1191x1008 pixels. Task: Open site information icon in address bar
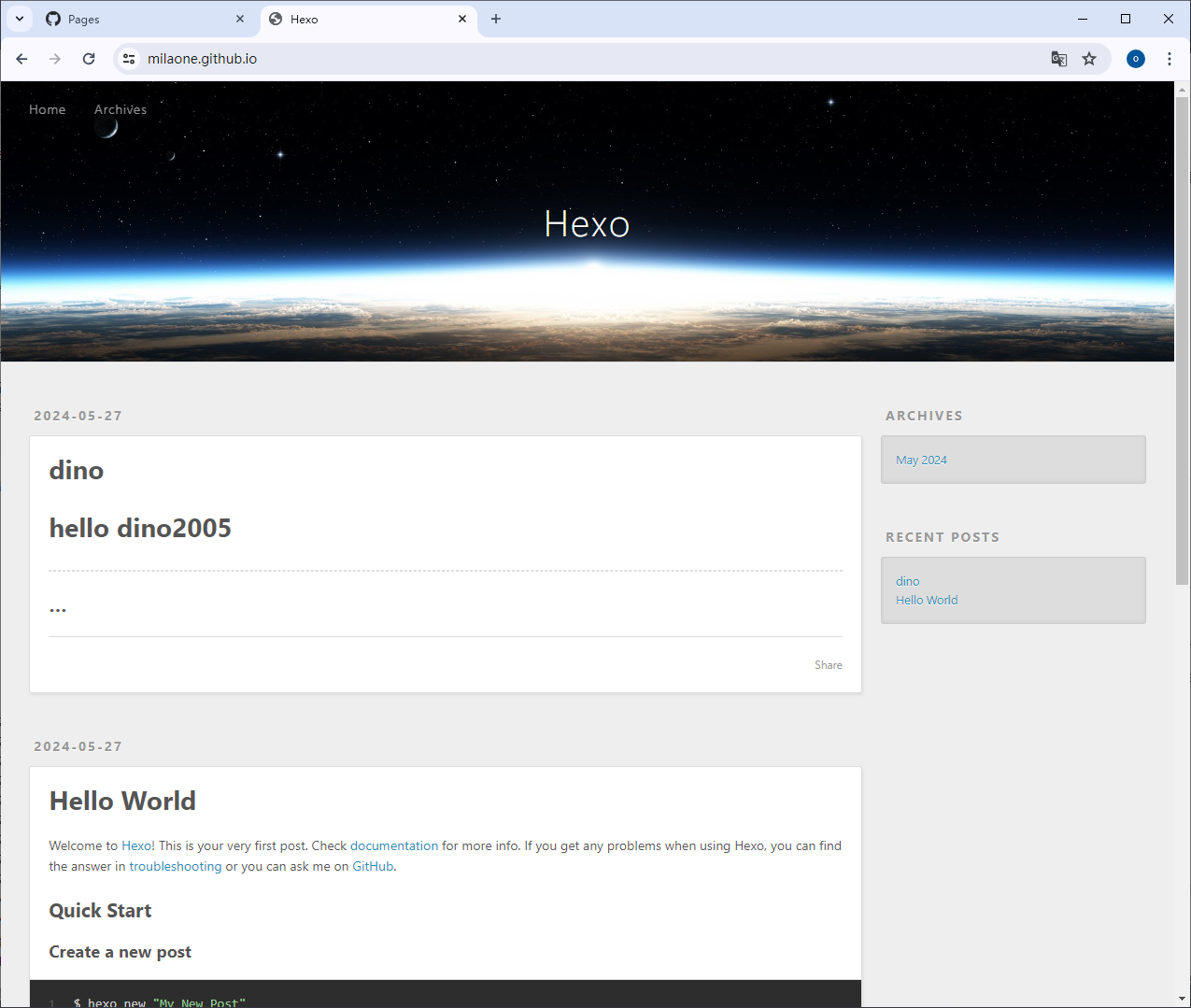click(x=129, y=59)
